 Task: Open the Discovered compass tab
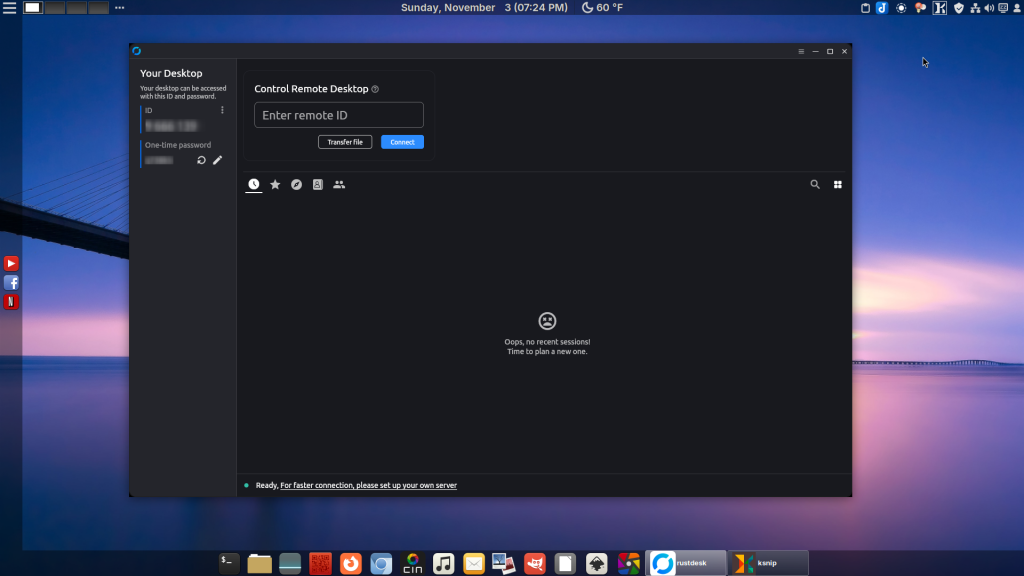(296, 185)
